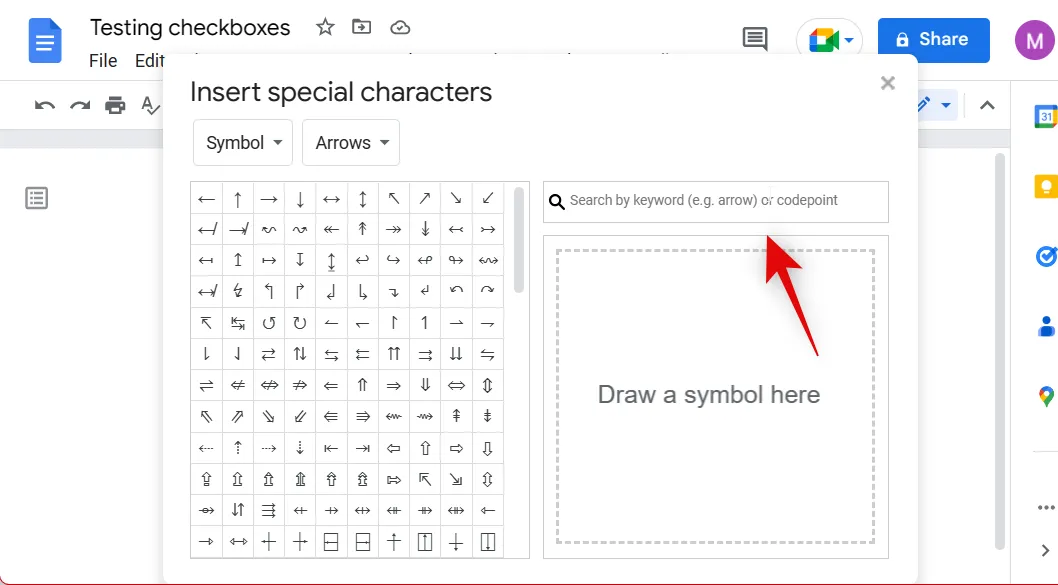Click the search by keyword field
1058x585 pixels.
pos(716,201)
